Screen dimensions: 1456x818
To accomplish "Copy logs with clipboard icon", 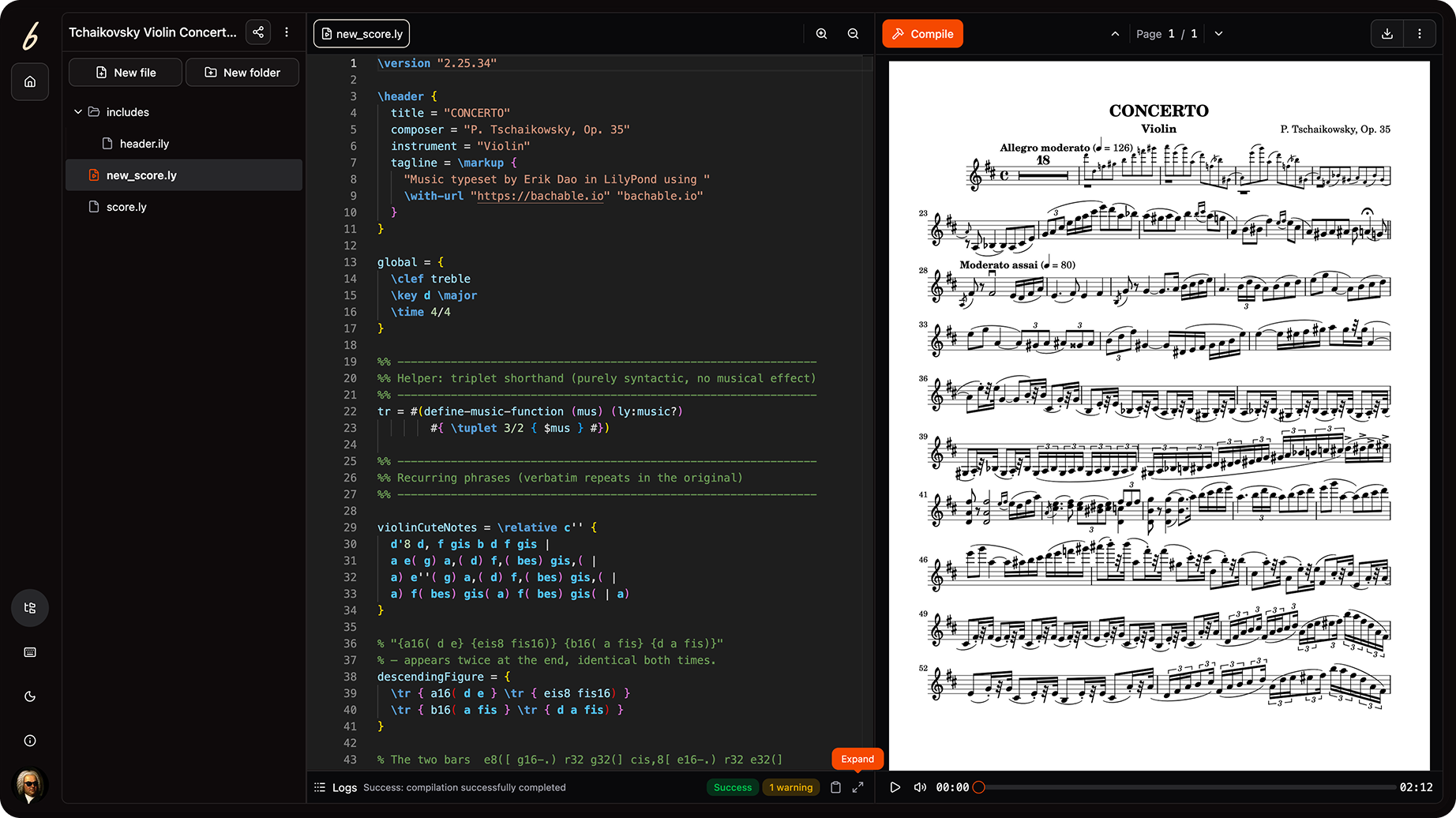I will pos(835,787).
